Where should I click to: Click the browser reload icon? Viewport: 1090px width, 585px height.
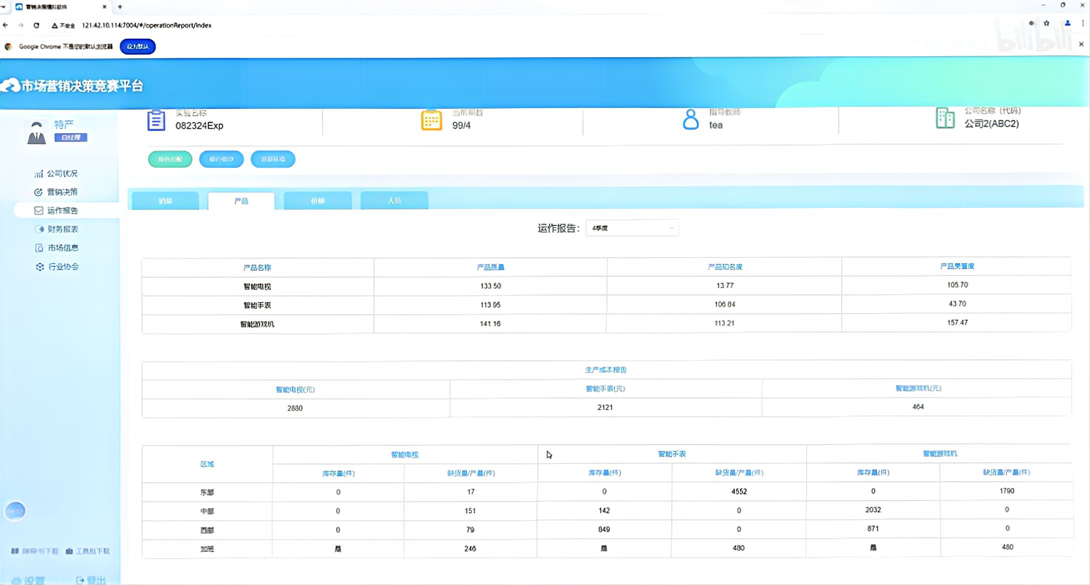pos(36,25)
